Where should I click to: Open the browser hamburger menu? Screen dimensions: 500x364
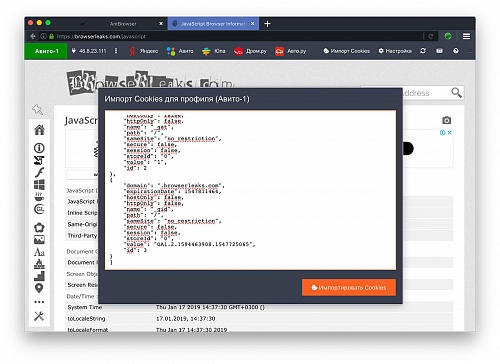(x=466, y=36)
